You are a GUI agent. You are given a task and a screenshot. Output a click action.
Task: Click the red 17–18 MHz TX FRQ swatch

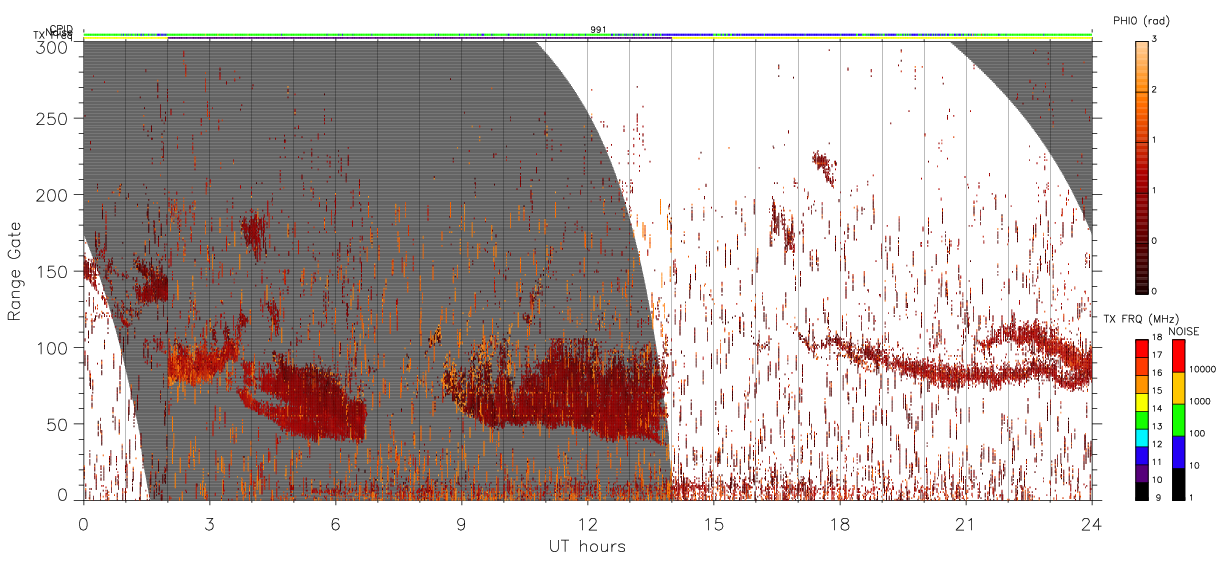pyautogui.click(x=1141, y=348)
